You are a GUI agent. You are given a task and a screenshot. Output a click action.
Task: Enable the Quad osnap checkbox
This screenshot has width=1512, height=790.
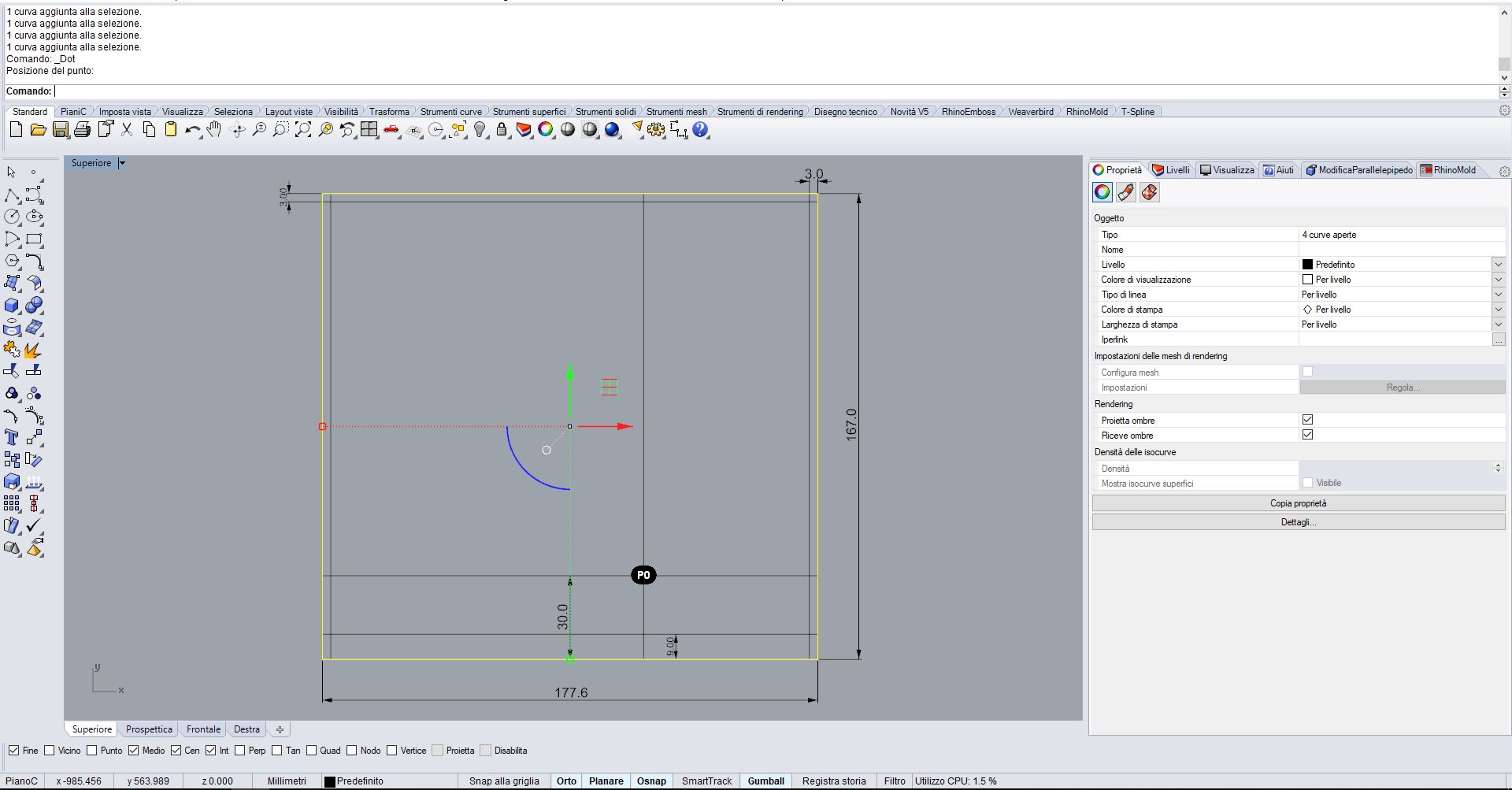point(312,751)
